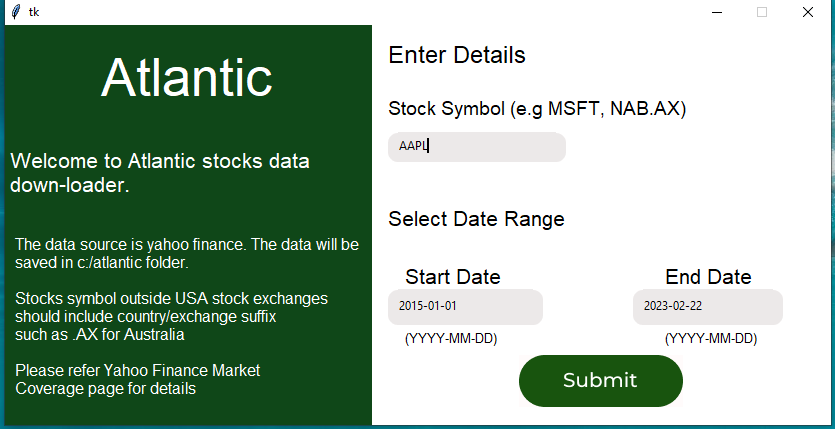Image resolution: width=835 pixels, height=429 pixels.
Task: Click the Start Date label
Action: tap(453, 277)
